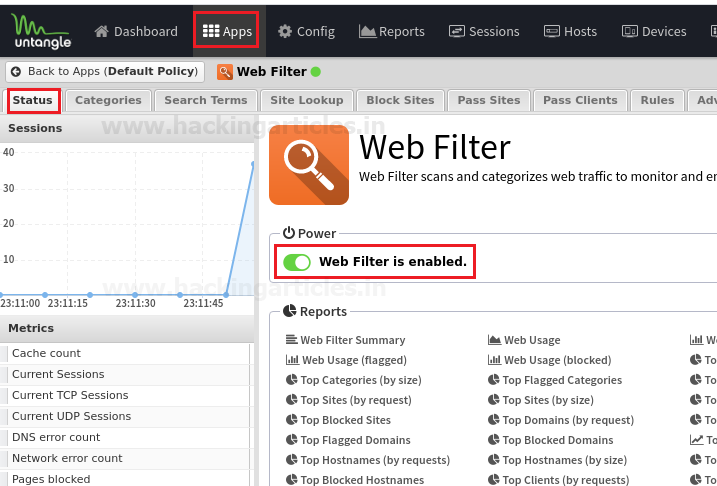Open the Dashboard home icon
This screenshot has width=717, height=486.
point(102,31)
